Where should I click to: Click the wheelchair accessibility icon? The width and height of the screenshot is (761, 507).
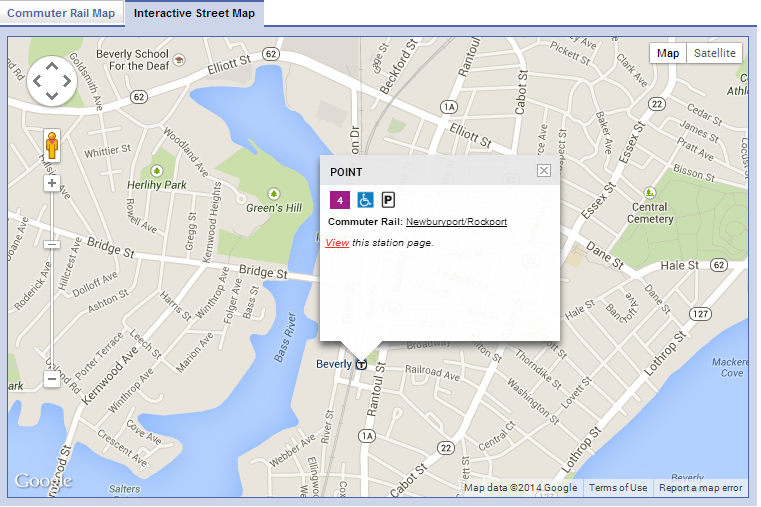coord(365,200)
